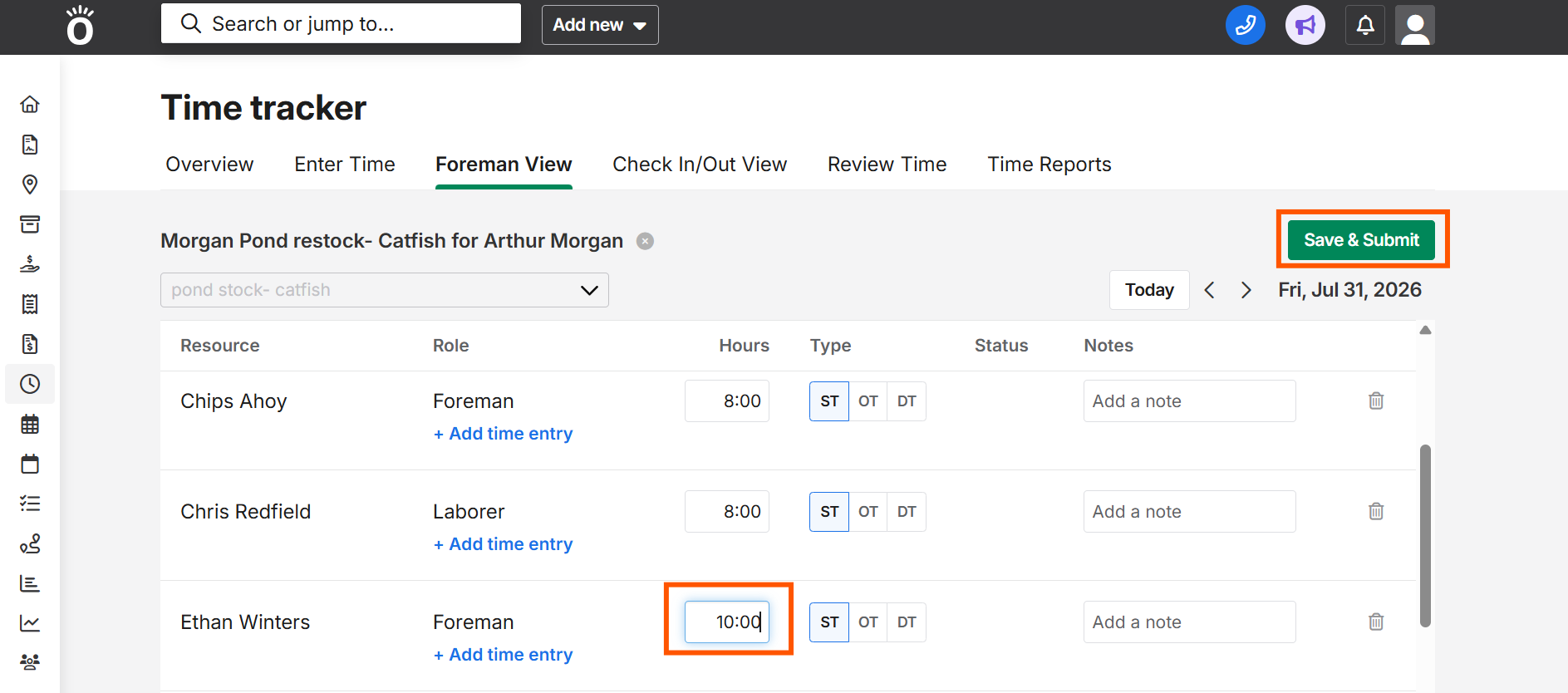Screen dimensions: 1568x693
Task: Clear the selected Morgan Pond job
Action: pyautogui.click(x=645, y=241)
